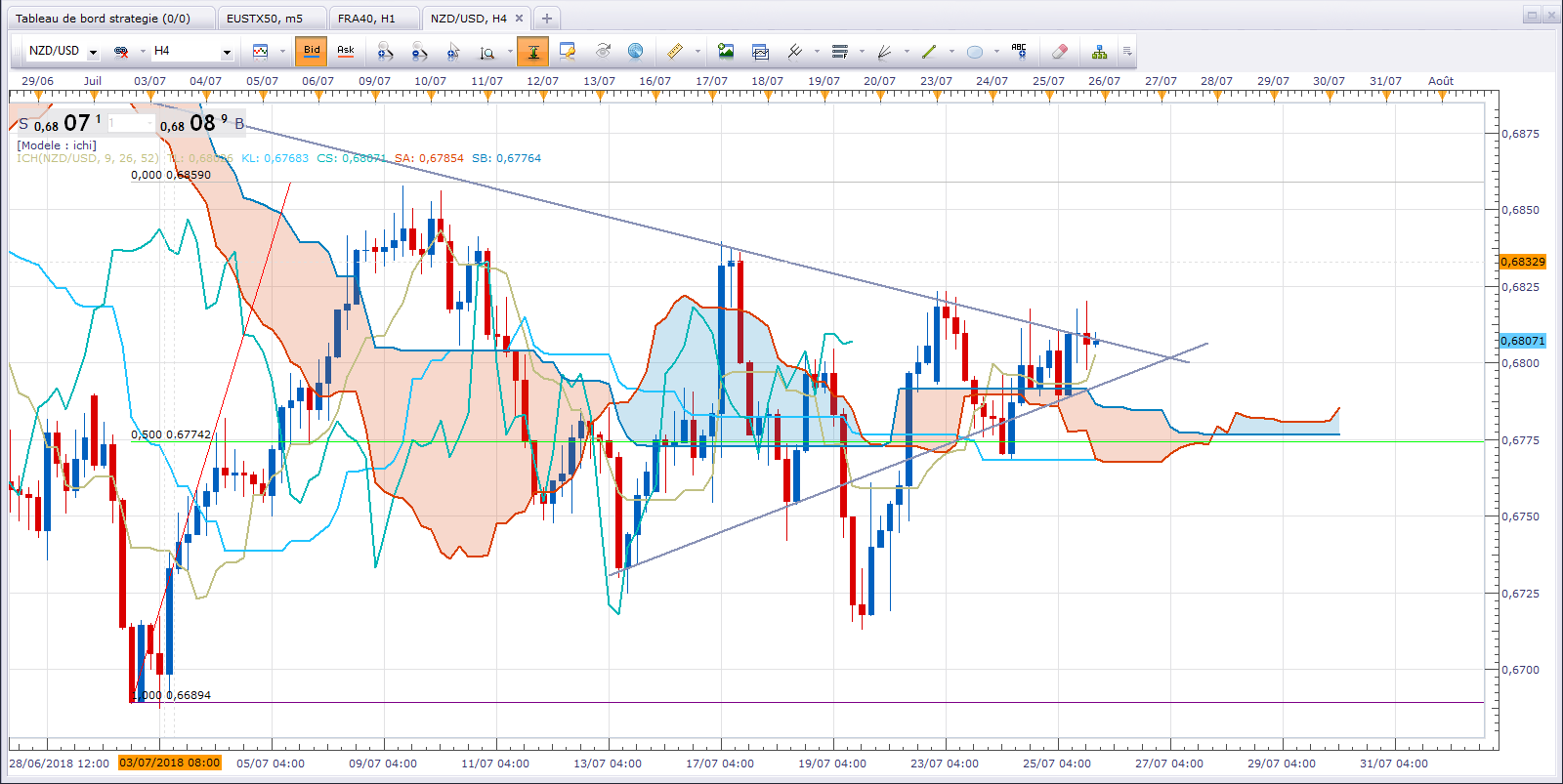Expand the trend line options arrow
The height and width of the screenshot is (784, 1563).
951,51
